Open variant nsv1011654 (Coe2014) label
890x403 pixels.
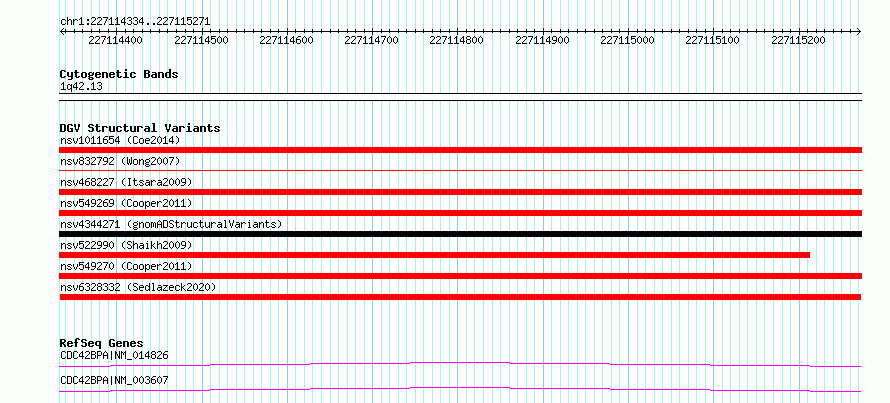(x=120, y=140)
